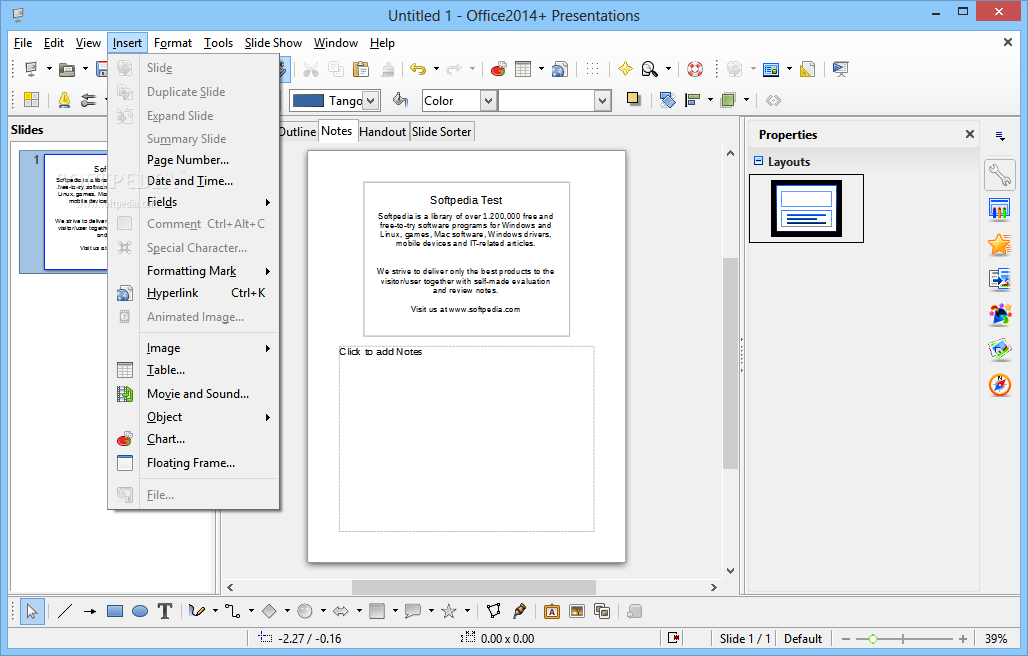Open the Slide Show menu
Screen dimensions: 1028x656
click(x=273, y=43)
